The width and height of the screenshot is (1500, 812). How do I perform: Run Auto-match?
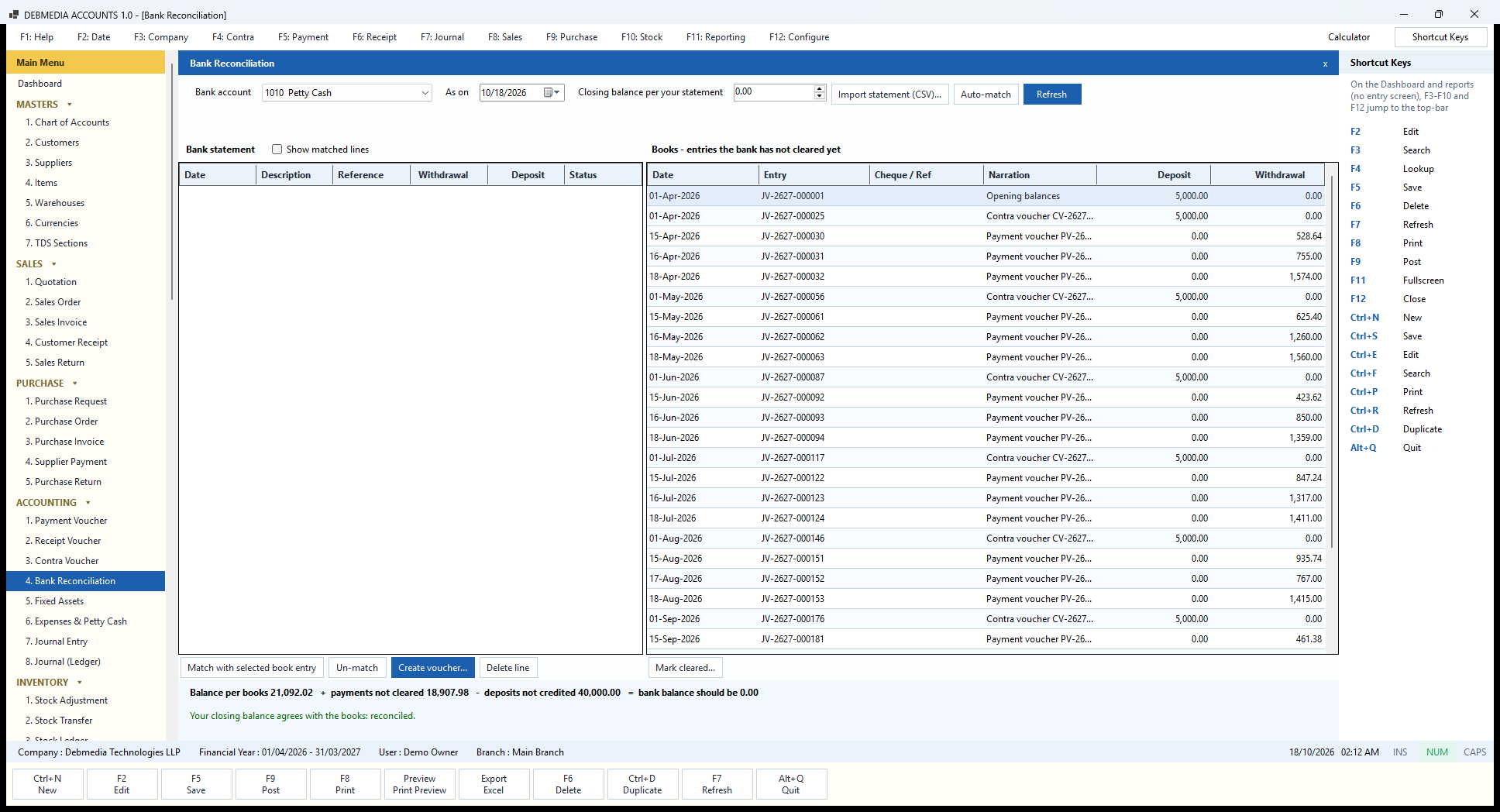click(x=986, y=95)
